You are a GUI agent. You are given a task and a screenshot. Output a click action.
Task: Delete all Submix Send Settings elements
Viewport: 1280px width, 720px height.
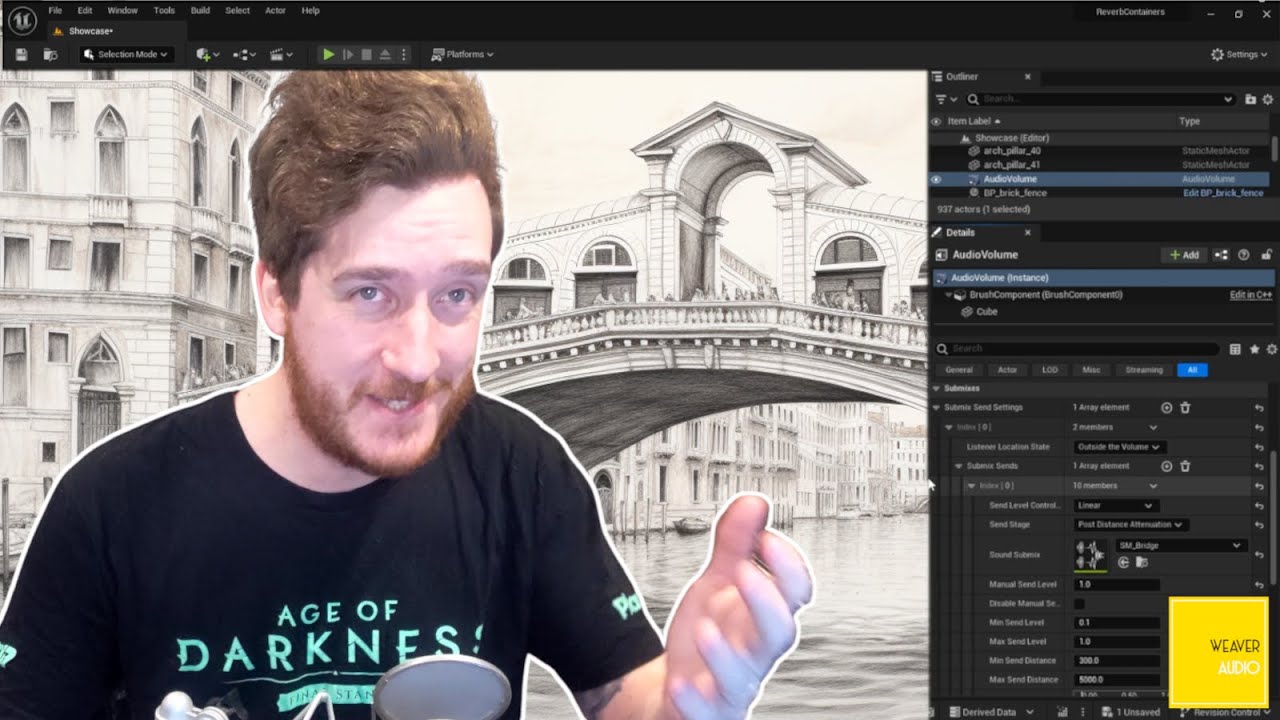1185,408
